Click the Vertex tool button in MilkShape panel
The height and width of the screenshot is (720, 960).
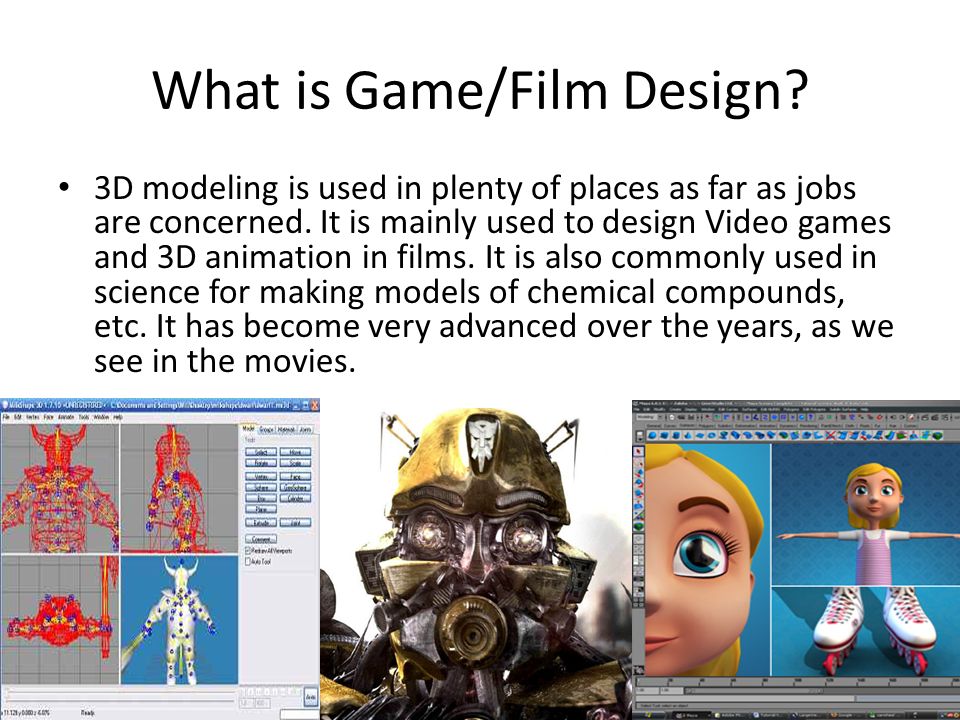261,476
